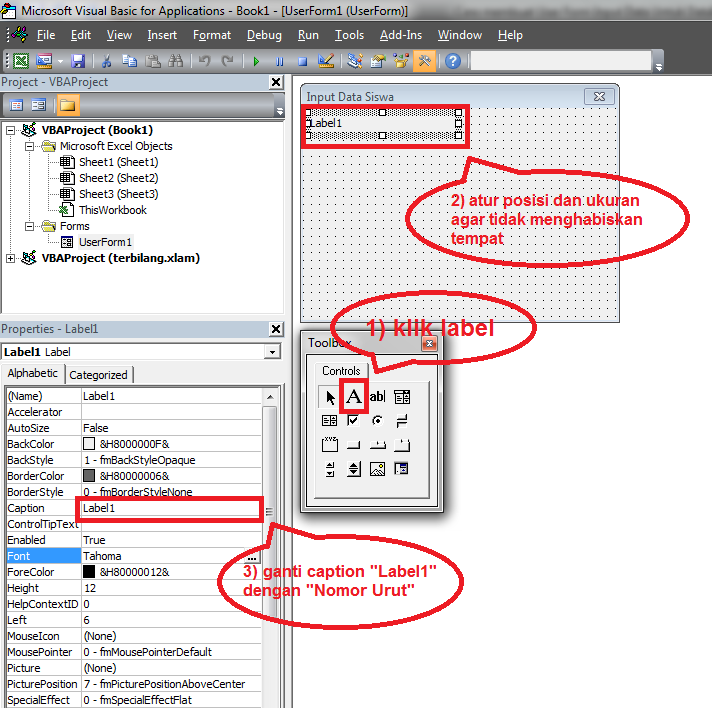
Task: Click View Object icon in Project panel
Action: tap(39, 105)
